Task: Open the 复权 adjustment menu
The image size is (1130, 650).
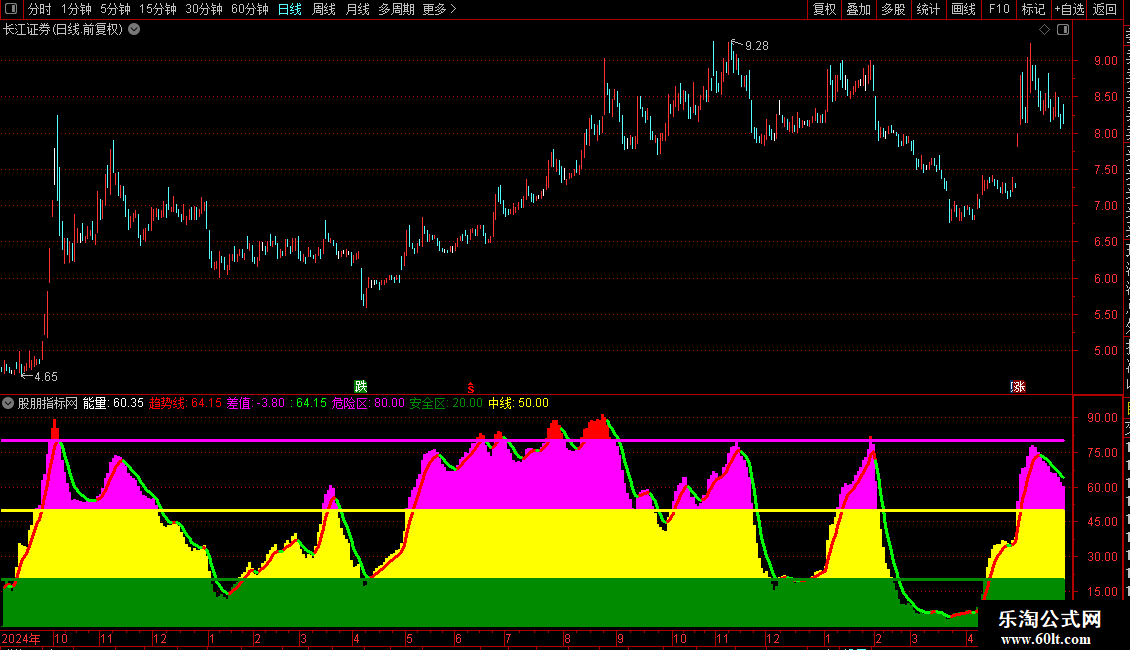Action: coord(824,9)
